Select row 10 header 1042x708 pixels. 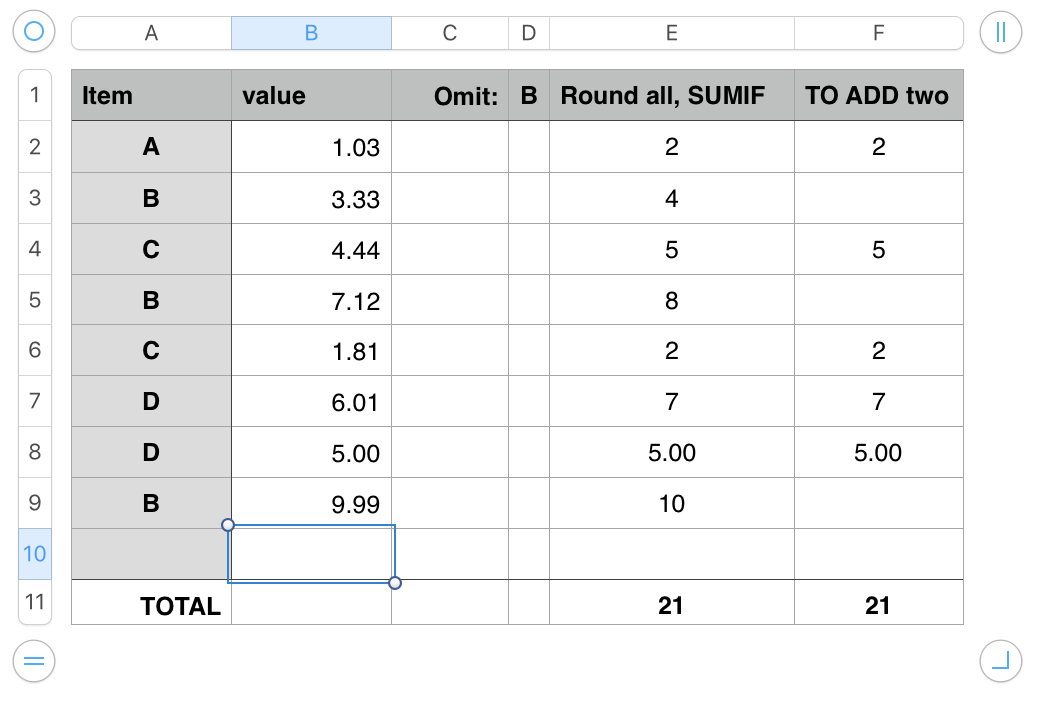[35, 553]
